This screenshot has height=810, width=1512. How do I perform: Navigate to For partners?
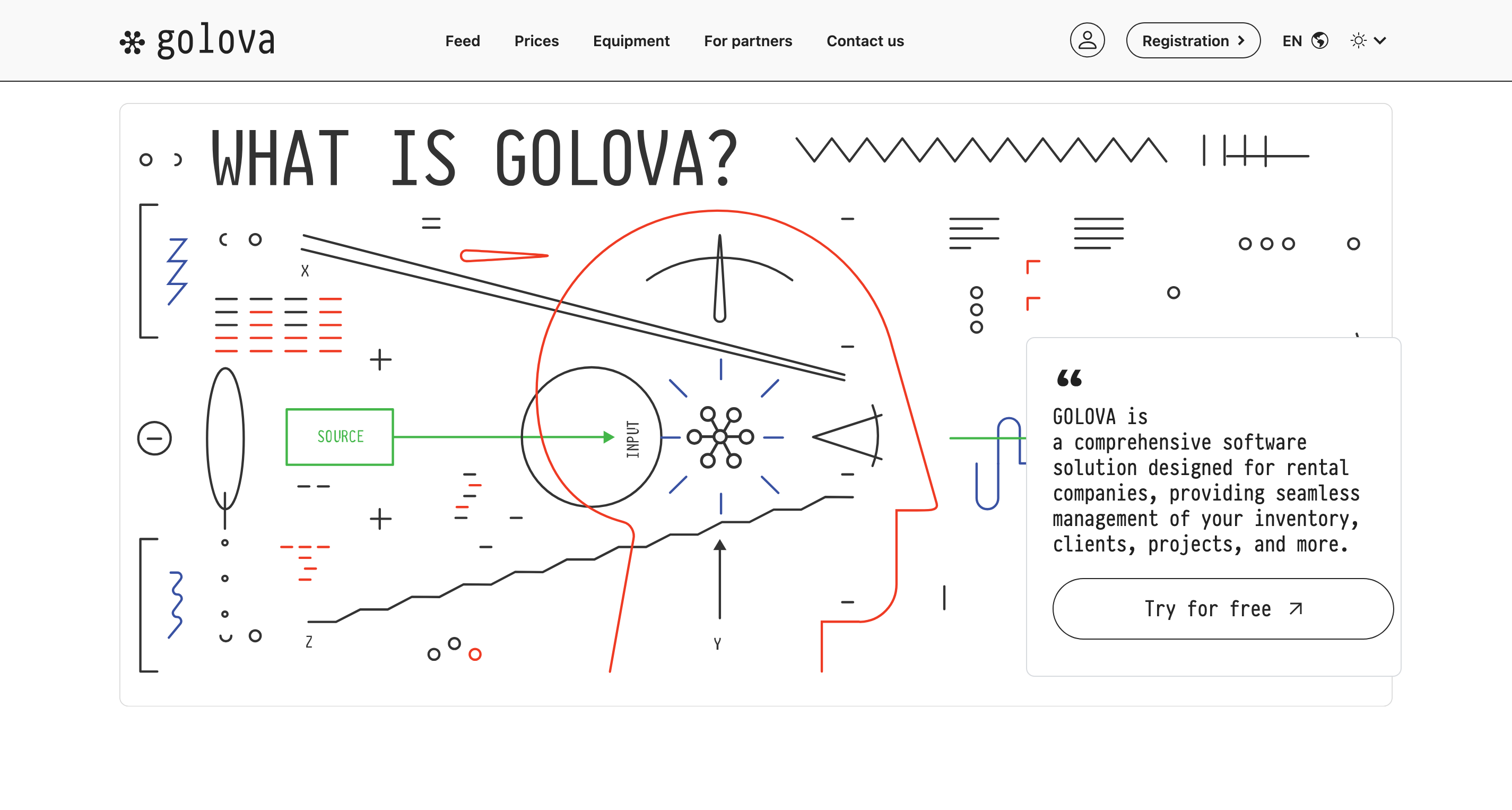(748, 40)
